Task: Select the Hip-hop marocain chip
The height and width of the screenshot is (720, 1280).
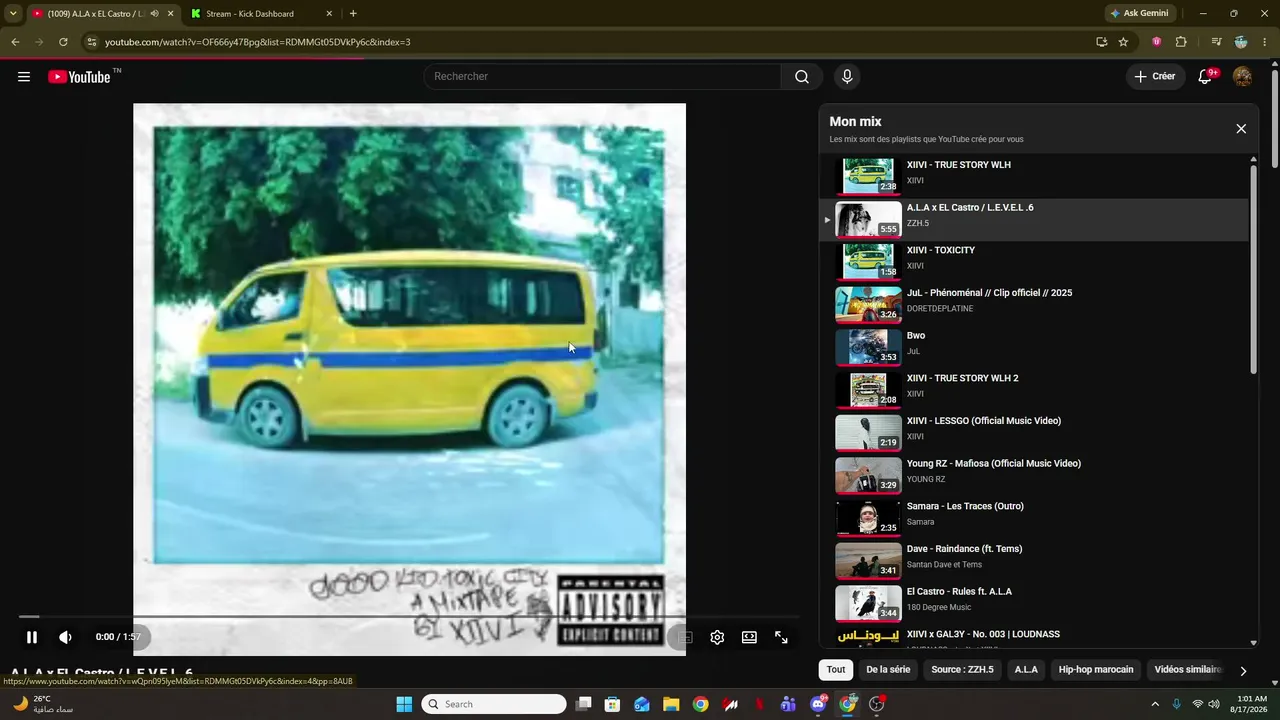Action: 1096,670
